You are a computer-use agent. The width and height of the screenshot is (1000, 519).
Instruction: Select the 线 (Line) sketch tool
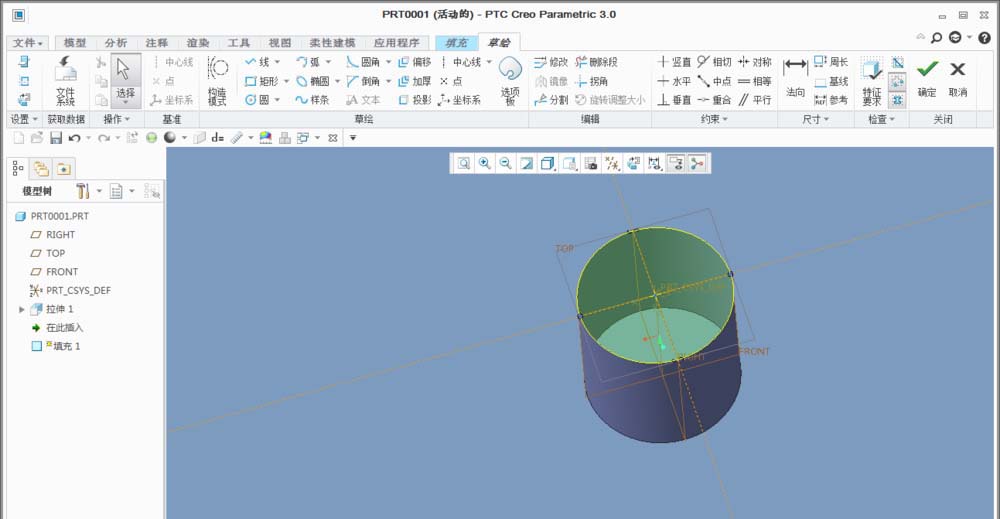258,62
